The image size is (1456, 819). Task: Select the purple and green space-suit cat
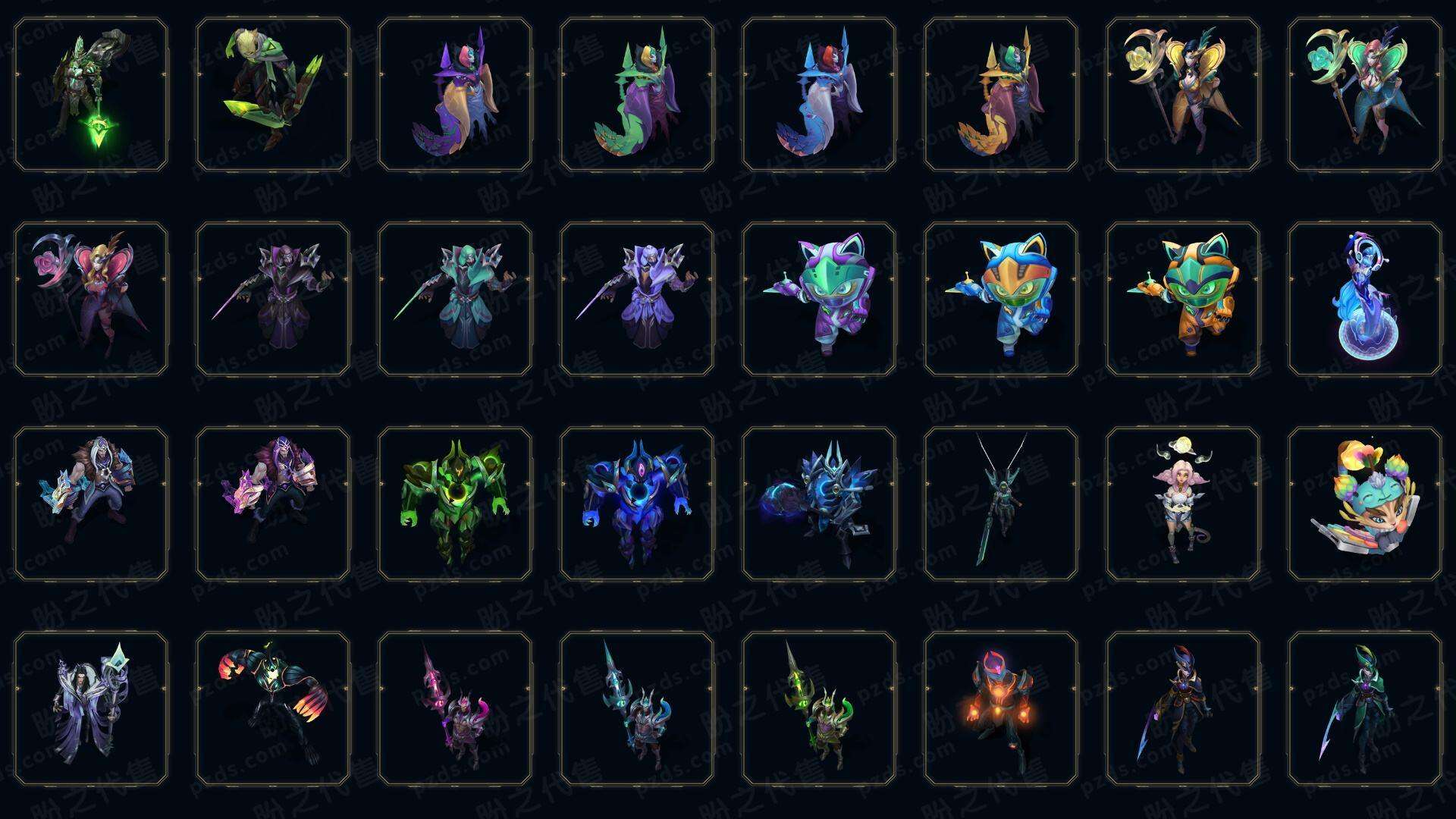pyautogui.click(x=819, y=299)
